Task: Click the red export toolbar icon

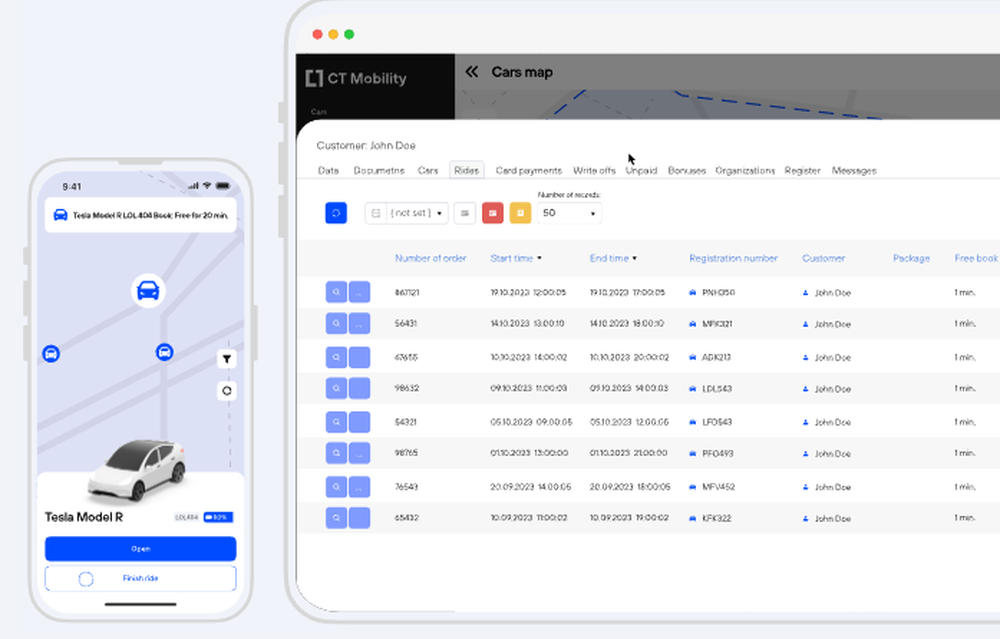Action: [492, 213]
